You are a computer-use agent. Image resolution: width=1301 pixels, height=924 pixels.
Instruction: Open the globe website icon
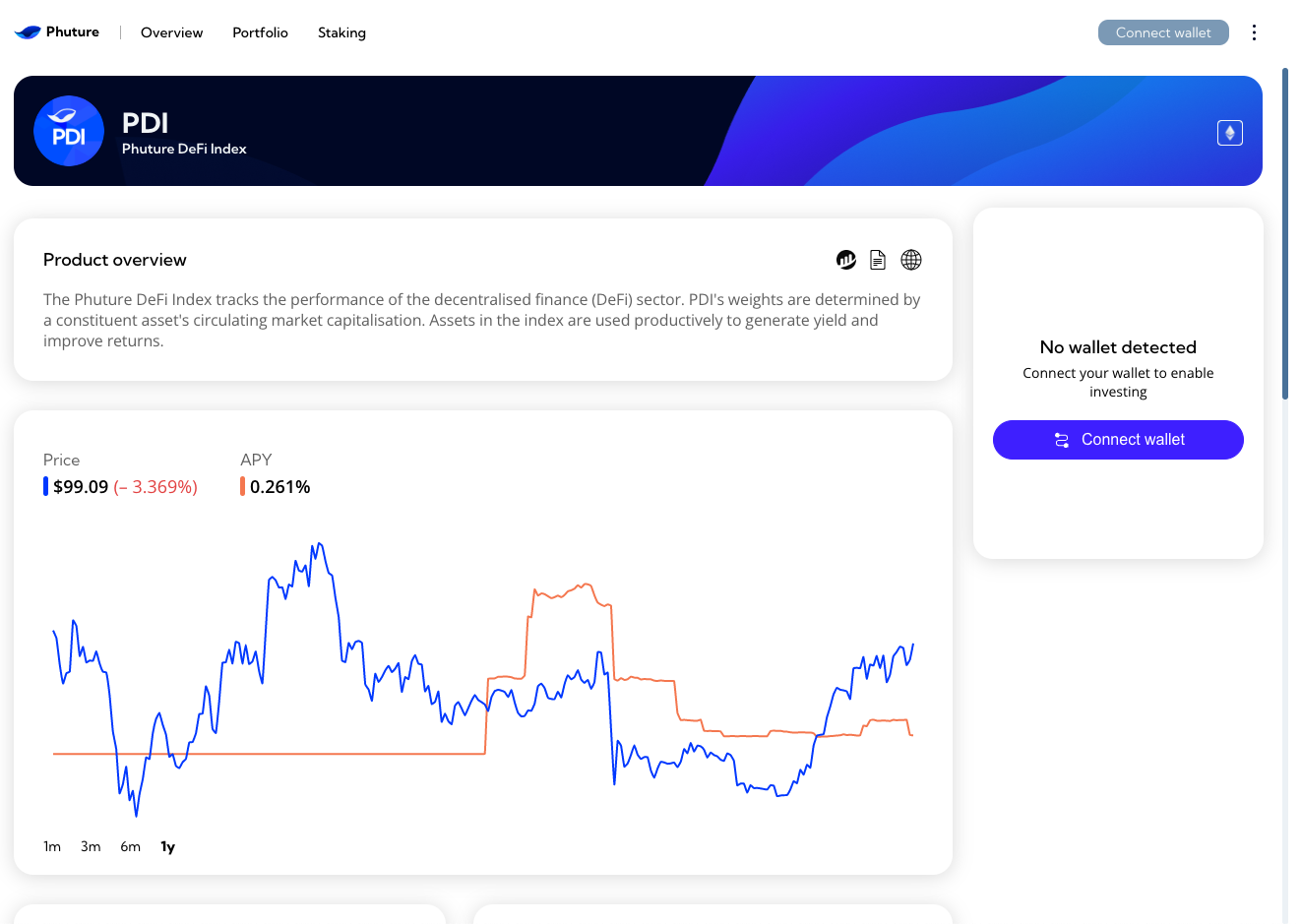click(911, 260)
